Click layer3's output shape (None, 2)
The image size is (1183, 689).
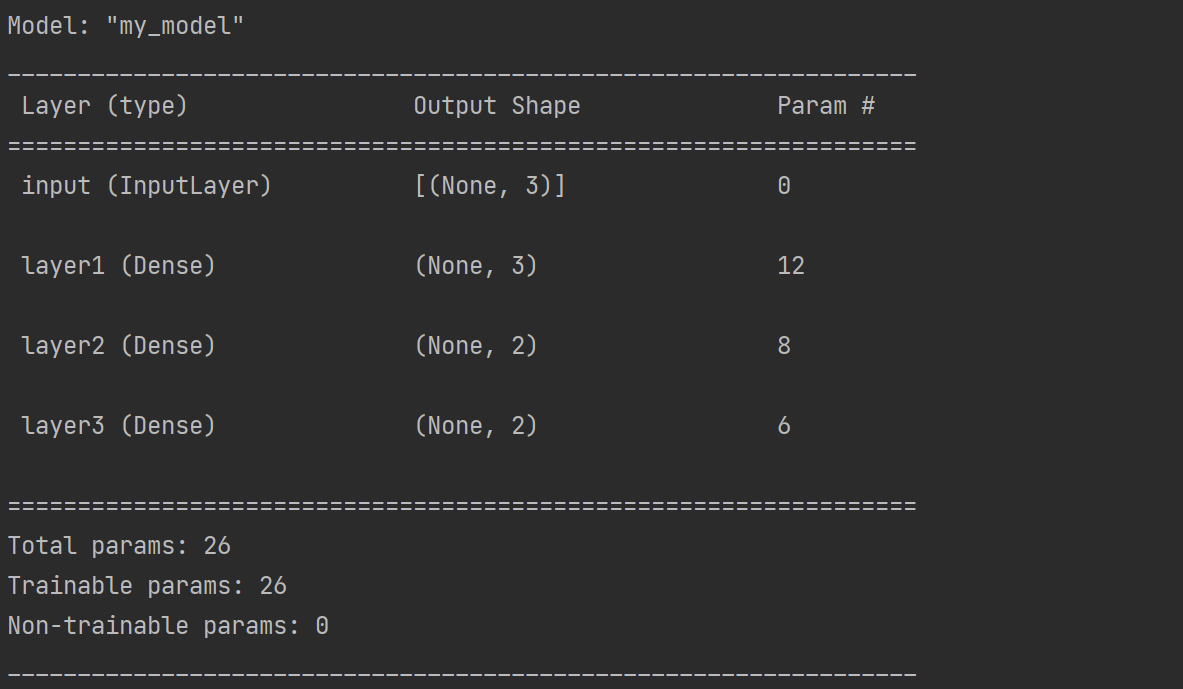[x=475, y=426]
